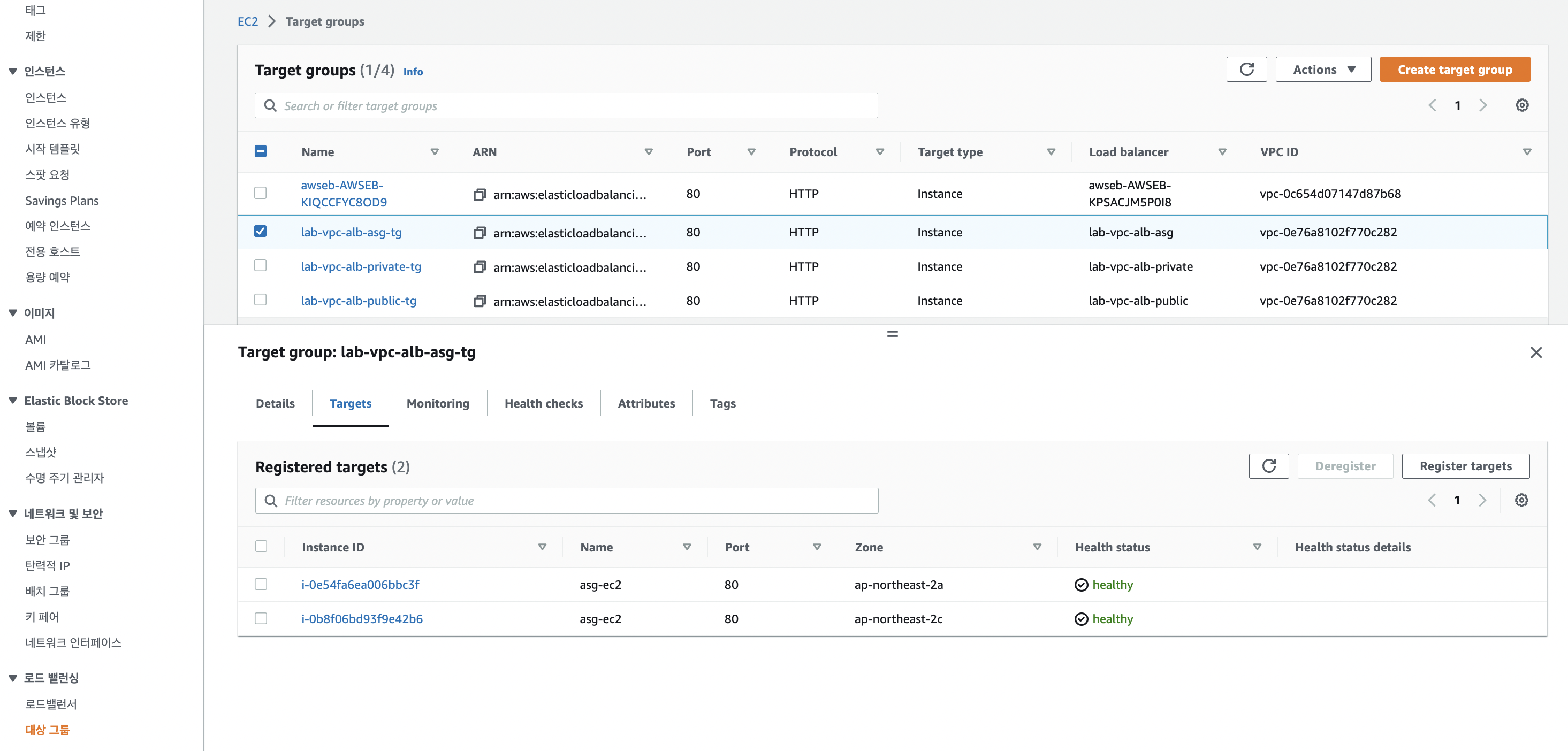This screenshot has width=1568, height=751.
Task: Sort by Health status column arrow
Action: [1257, 547]
